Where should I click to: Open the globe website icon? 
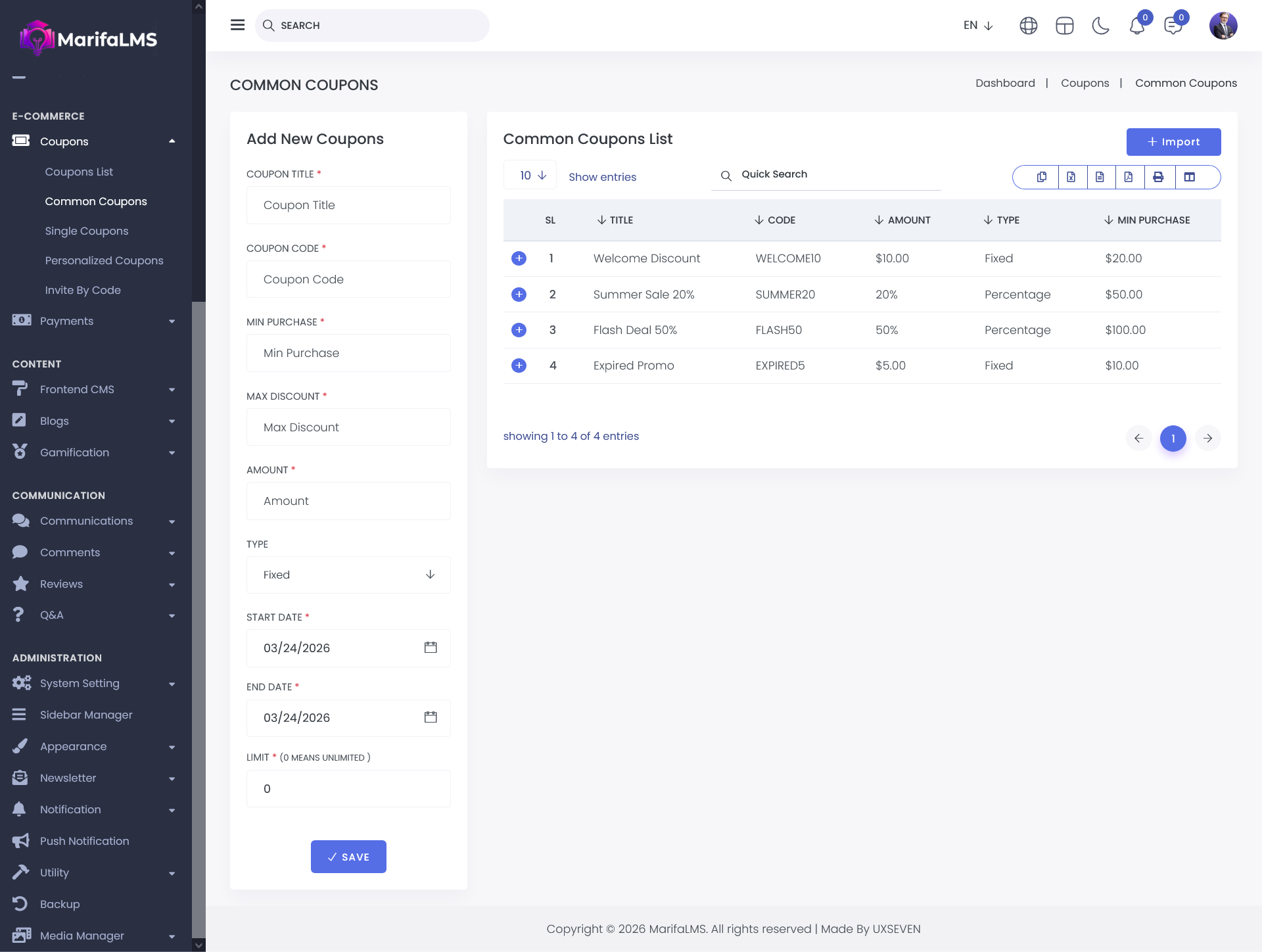1028,26
